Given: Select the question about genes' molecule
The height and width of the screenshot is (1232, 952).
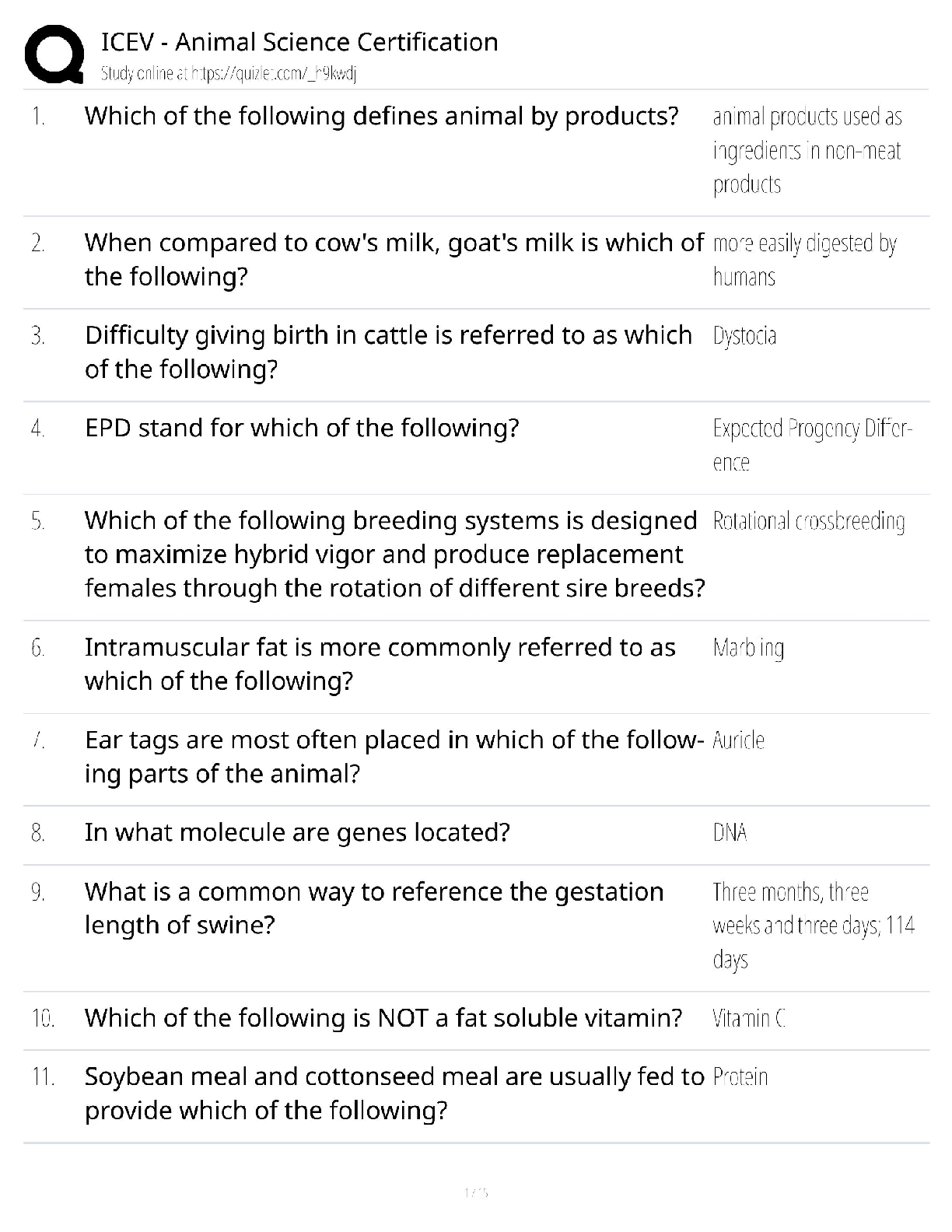Looking at the screenshot, I should coord(297,832).
